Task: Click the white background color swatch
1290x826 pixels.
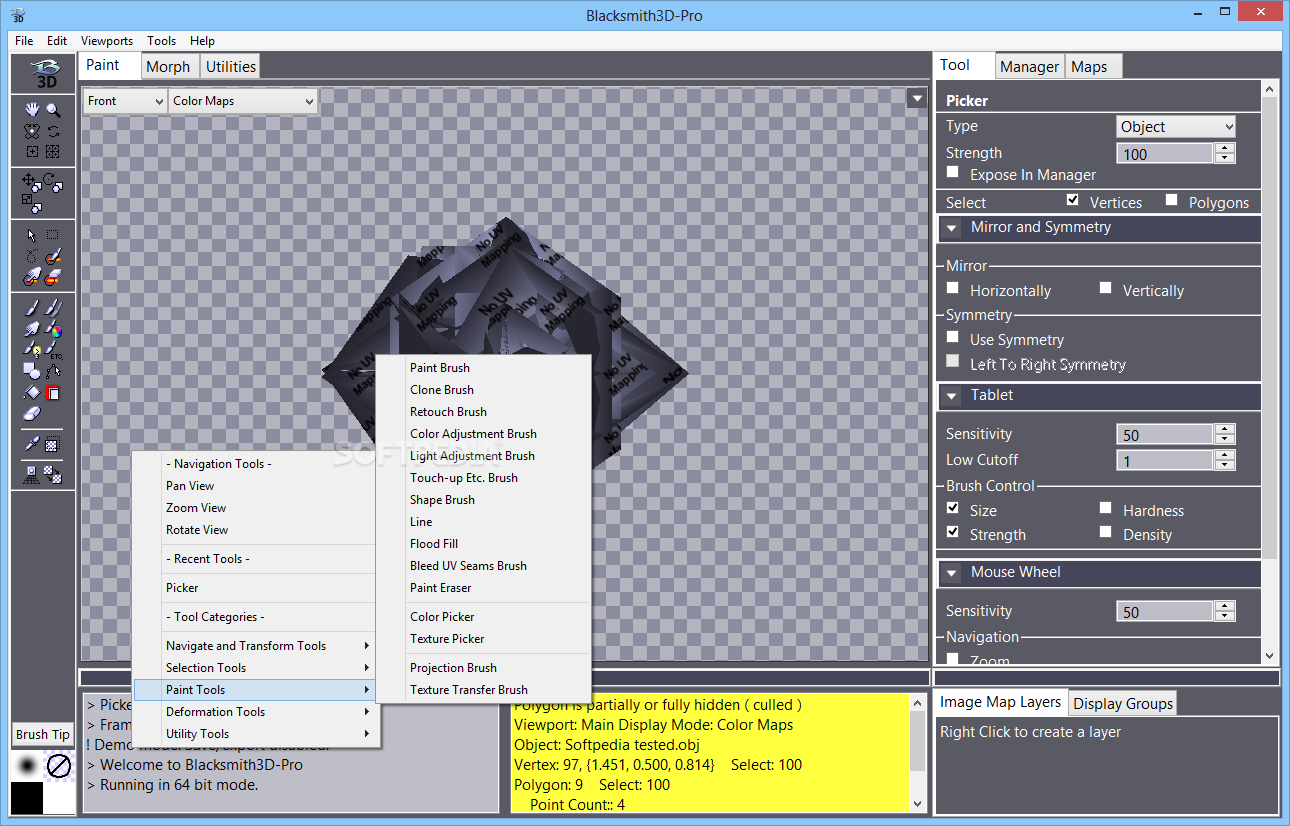Action: point(59,798)
